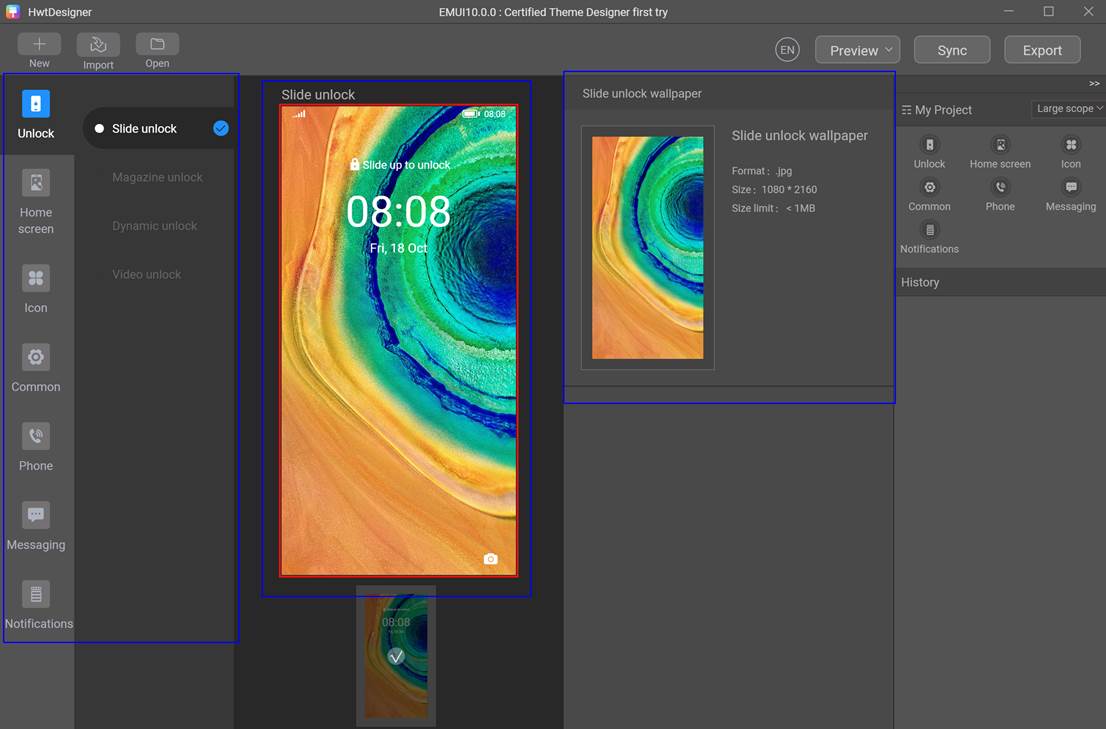Click the Slide unlock wallpaper thumbnail

pos(647,247)
